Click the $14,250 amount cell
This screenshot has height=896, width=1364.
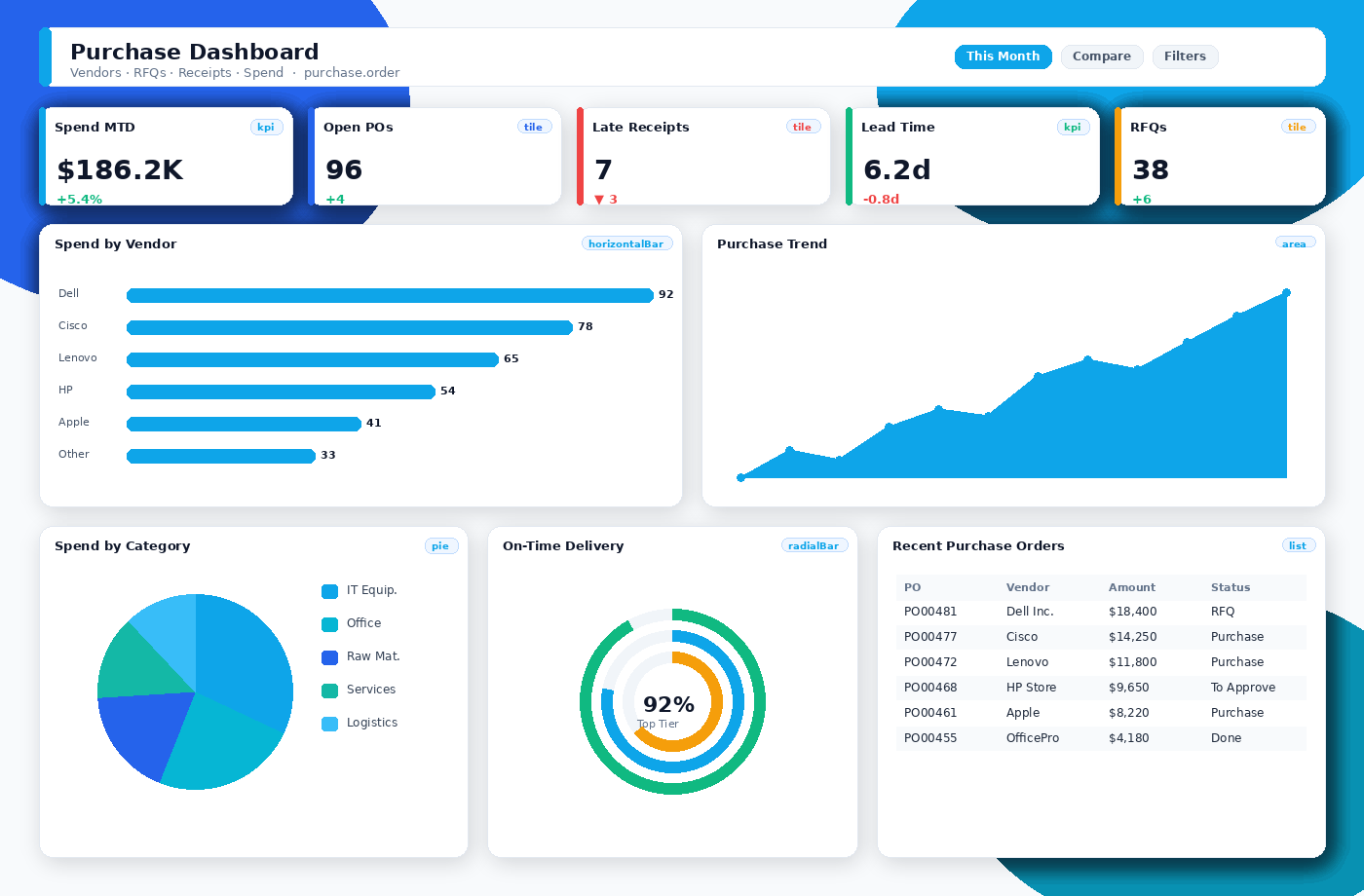[x=1132, y=637]
